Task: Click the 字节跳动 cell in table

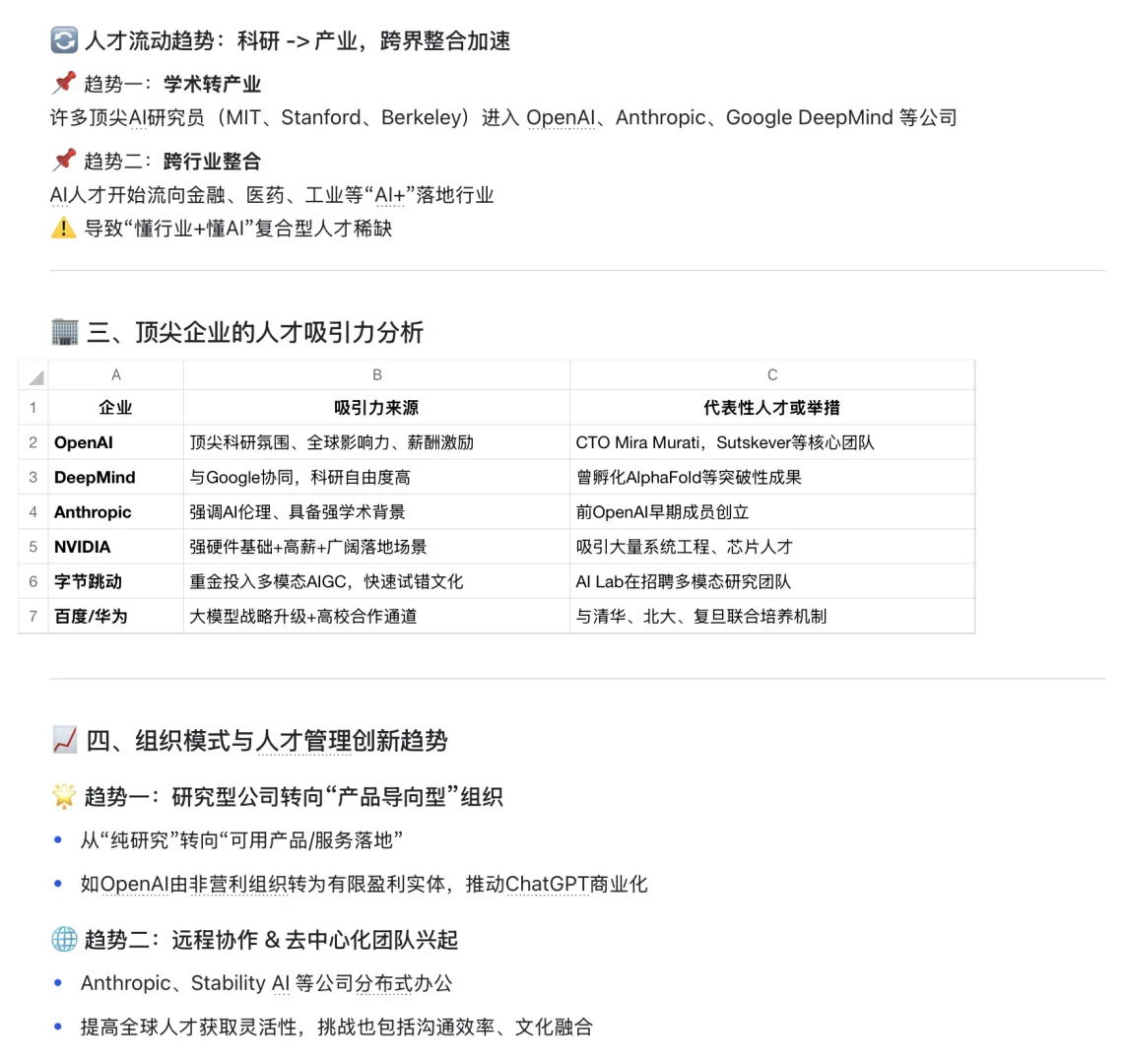Action: (x=115, y=581)
